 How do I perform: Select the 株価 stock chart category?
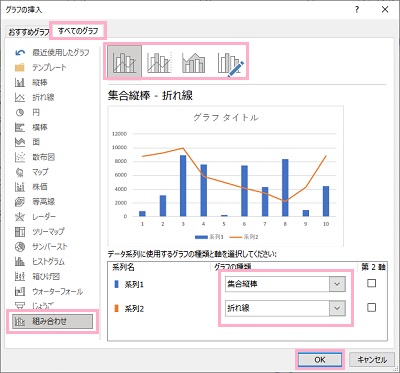(31, 187)
